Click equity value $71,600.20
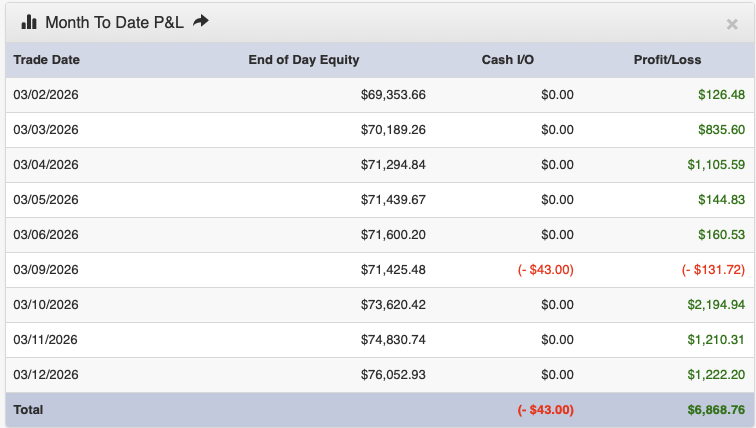Image resolution: width=756 pixels, height=428 pixels. (393, 235)
